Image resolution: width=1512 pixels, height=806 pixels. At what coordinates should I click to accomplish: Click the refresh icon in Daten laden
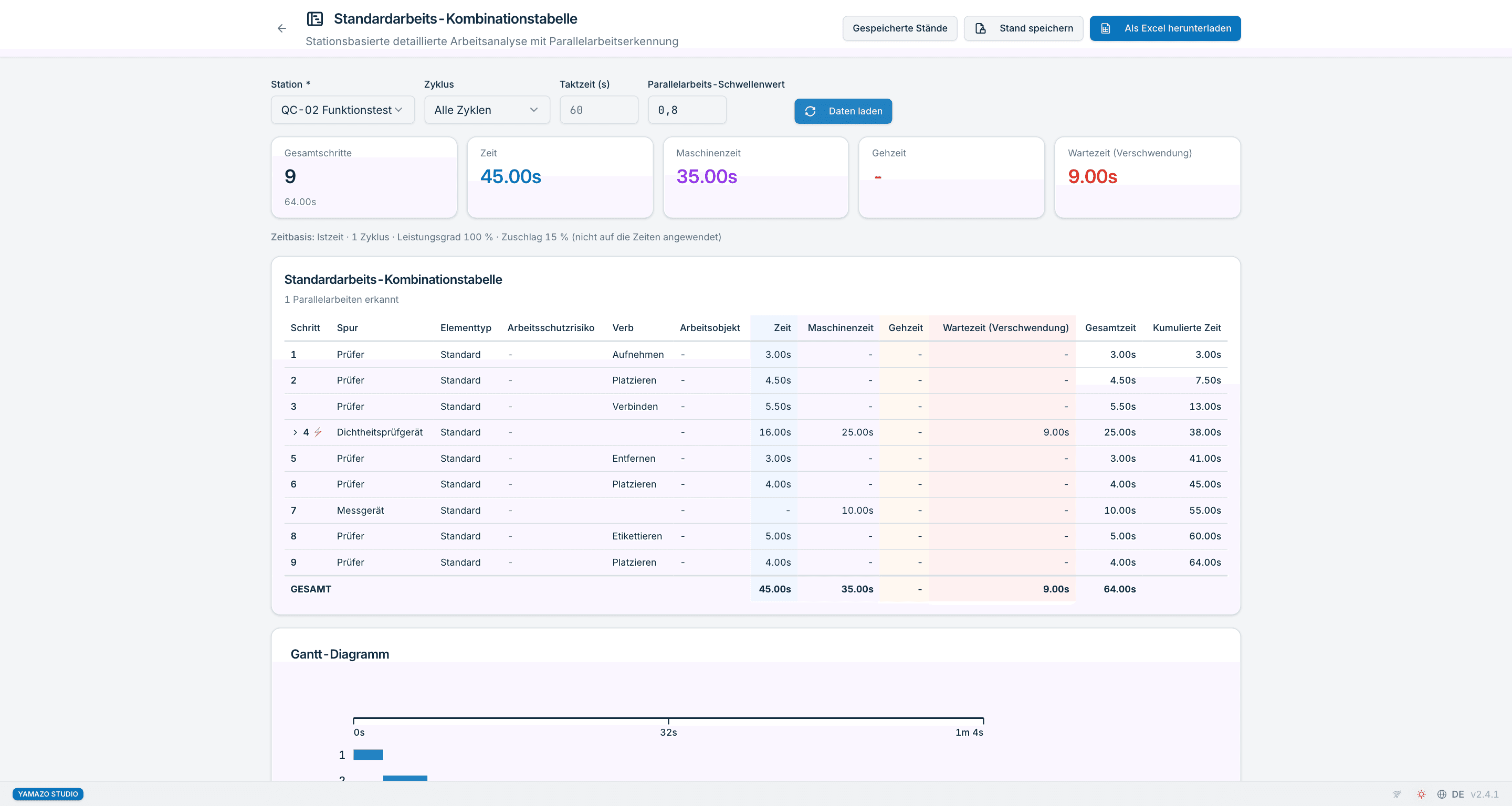pyautogui.click(x=810, y=111)
